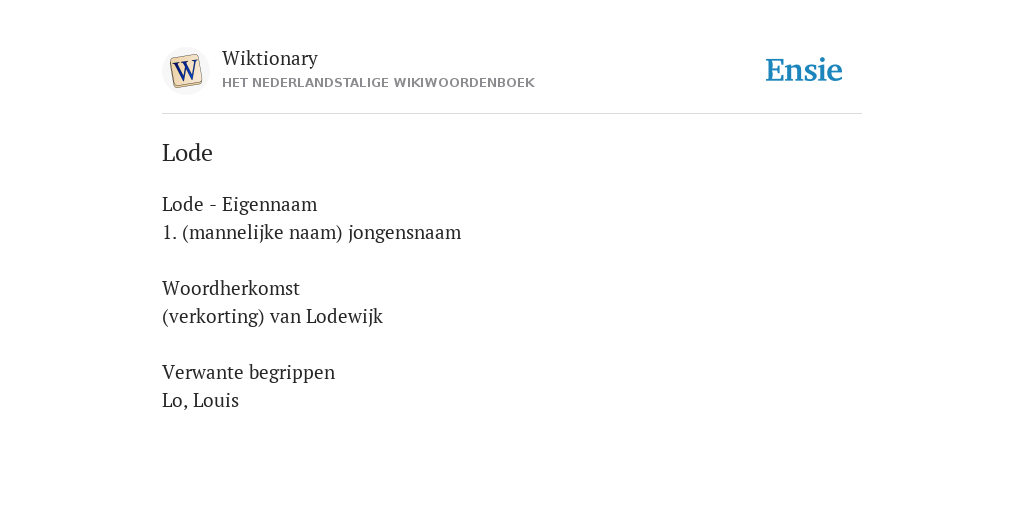Select the subtitle Het Nederlandstalige Wikiwoordenboek
This screenshot has height=512, width=1024.
click(x=378, y=83)
